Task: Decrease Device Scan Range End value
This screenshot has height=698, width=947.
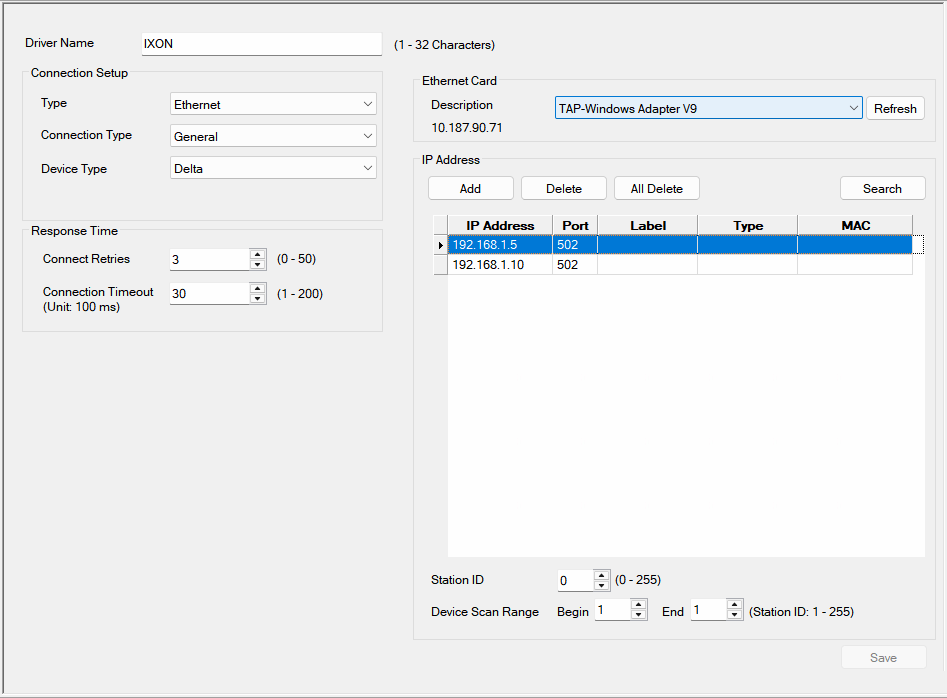Action: [734, 615]
